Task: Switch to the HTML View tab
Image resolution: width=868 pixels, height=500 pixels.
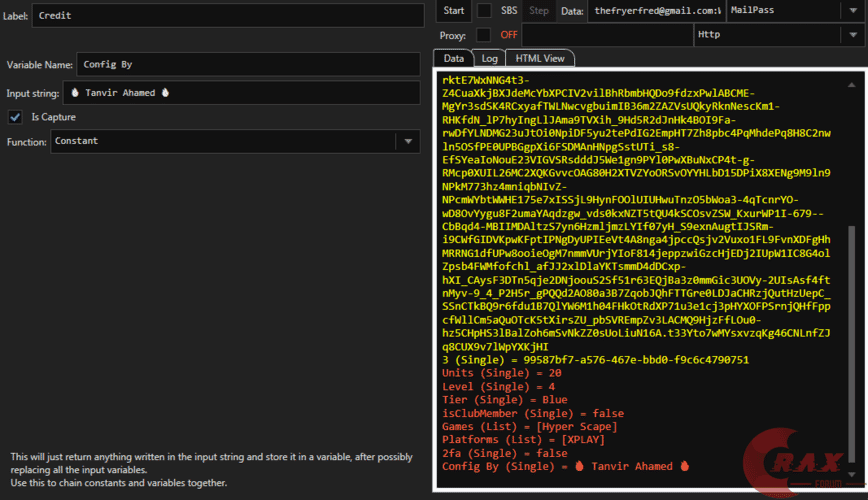Action: [540, 59]
